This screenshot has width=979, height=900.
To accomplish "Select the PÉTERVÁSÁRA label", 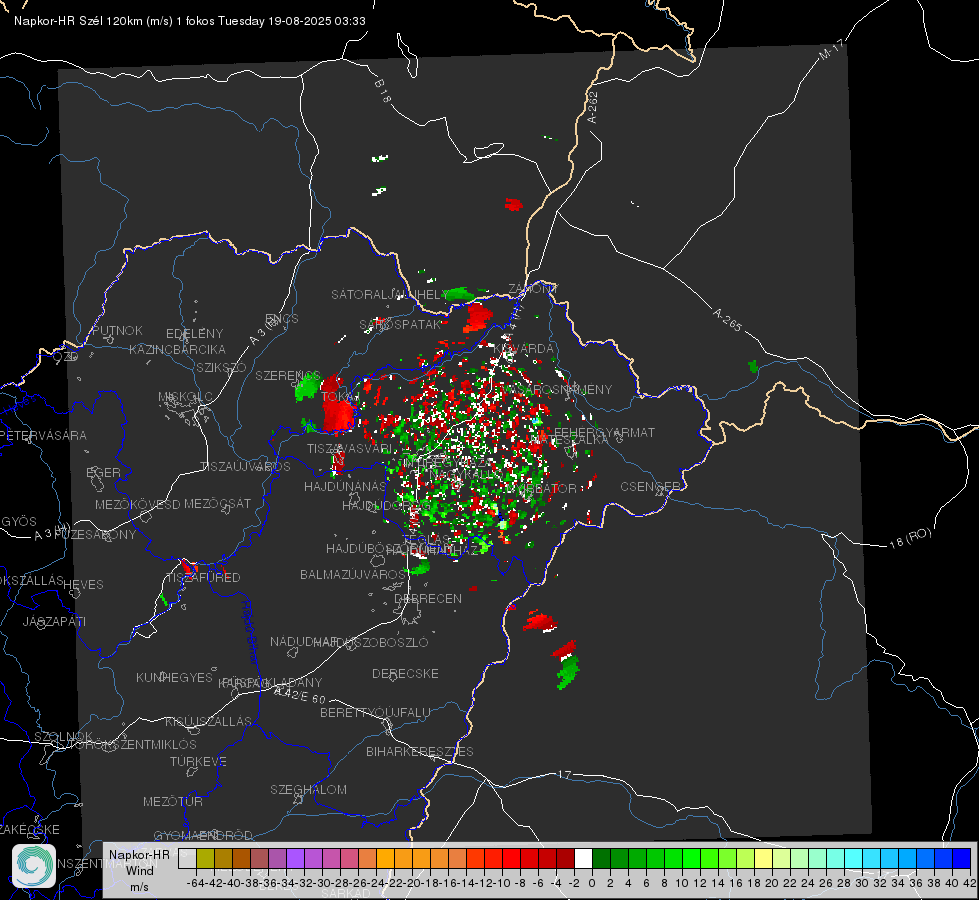I will pyautogui.click(x=44, y=435).
